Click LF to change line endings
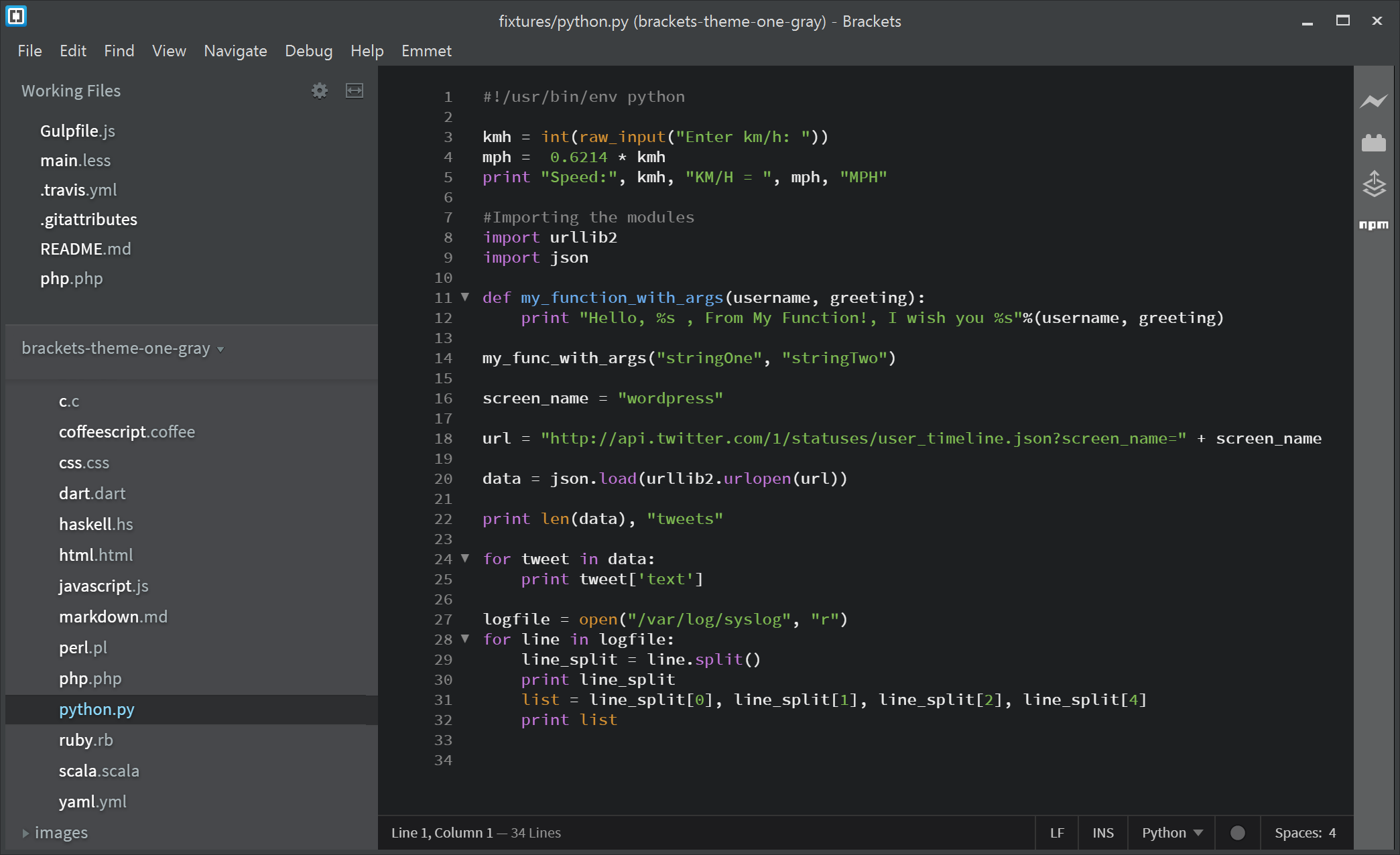The height and width of the screenshot is (855, 1400). [x=1058, y=832]
